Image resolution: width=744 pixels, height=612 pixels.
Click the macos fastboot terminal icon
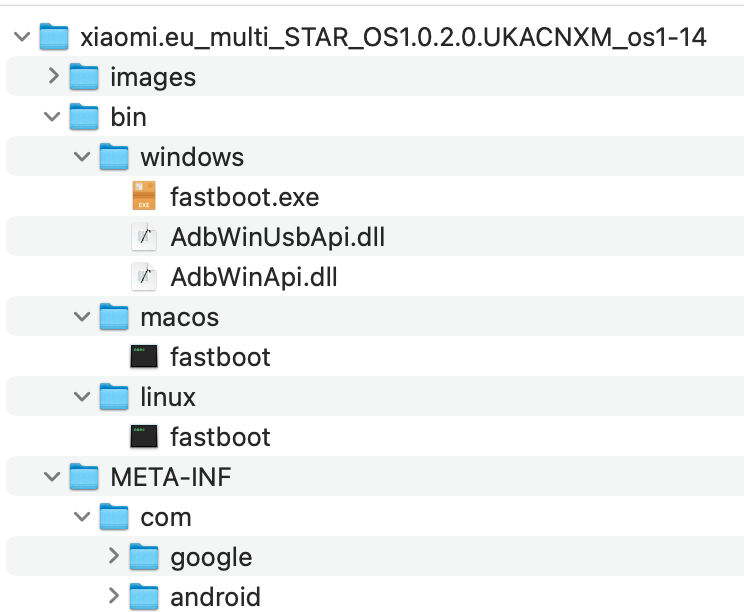tap(144, 357)
